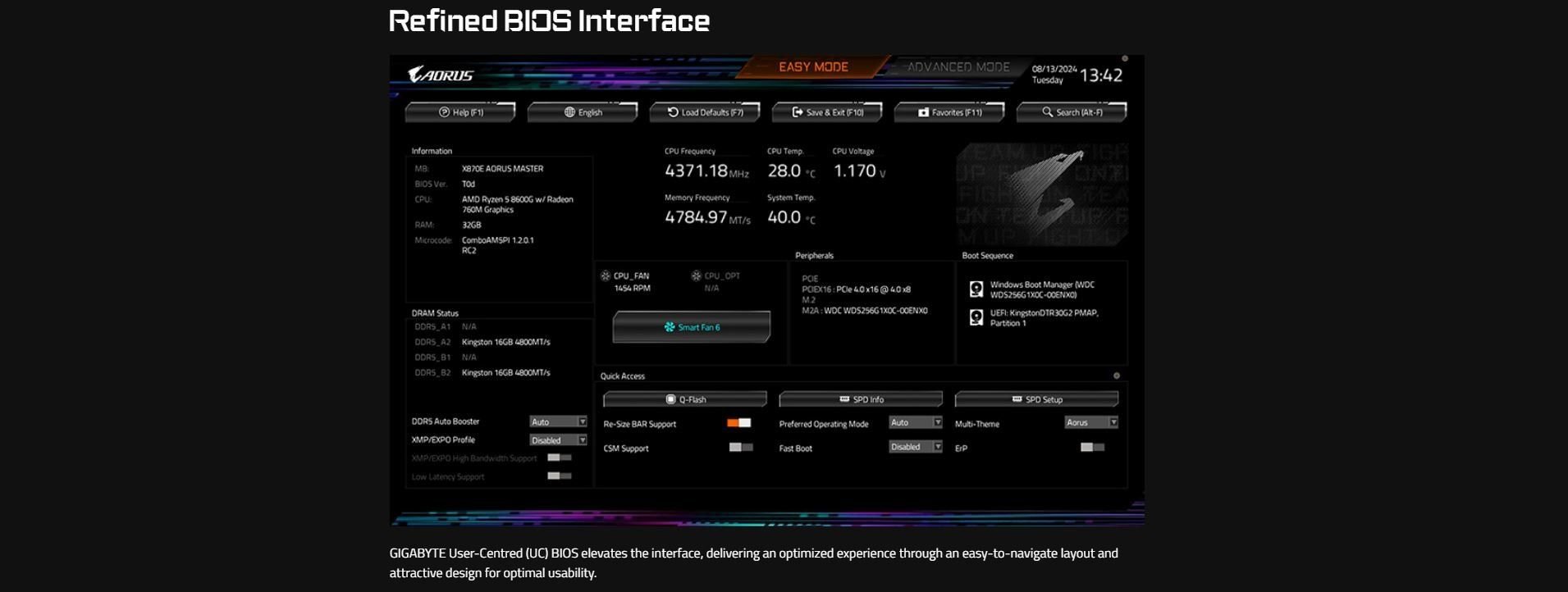Click the small dot above the clock
Viewport: 1568px width, 592px height.
[1125, 59]
